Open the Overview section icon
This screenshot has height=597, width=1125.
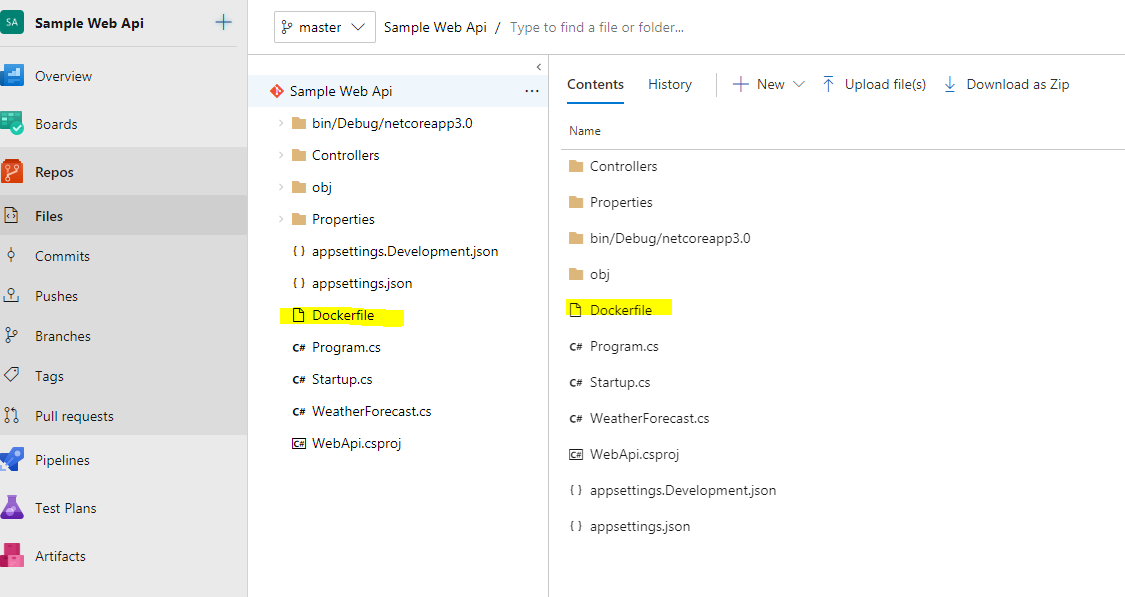(x=11, y=75)
